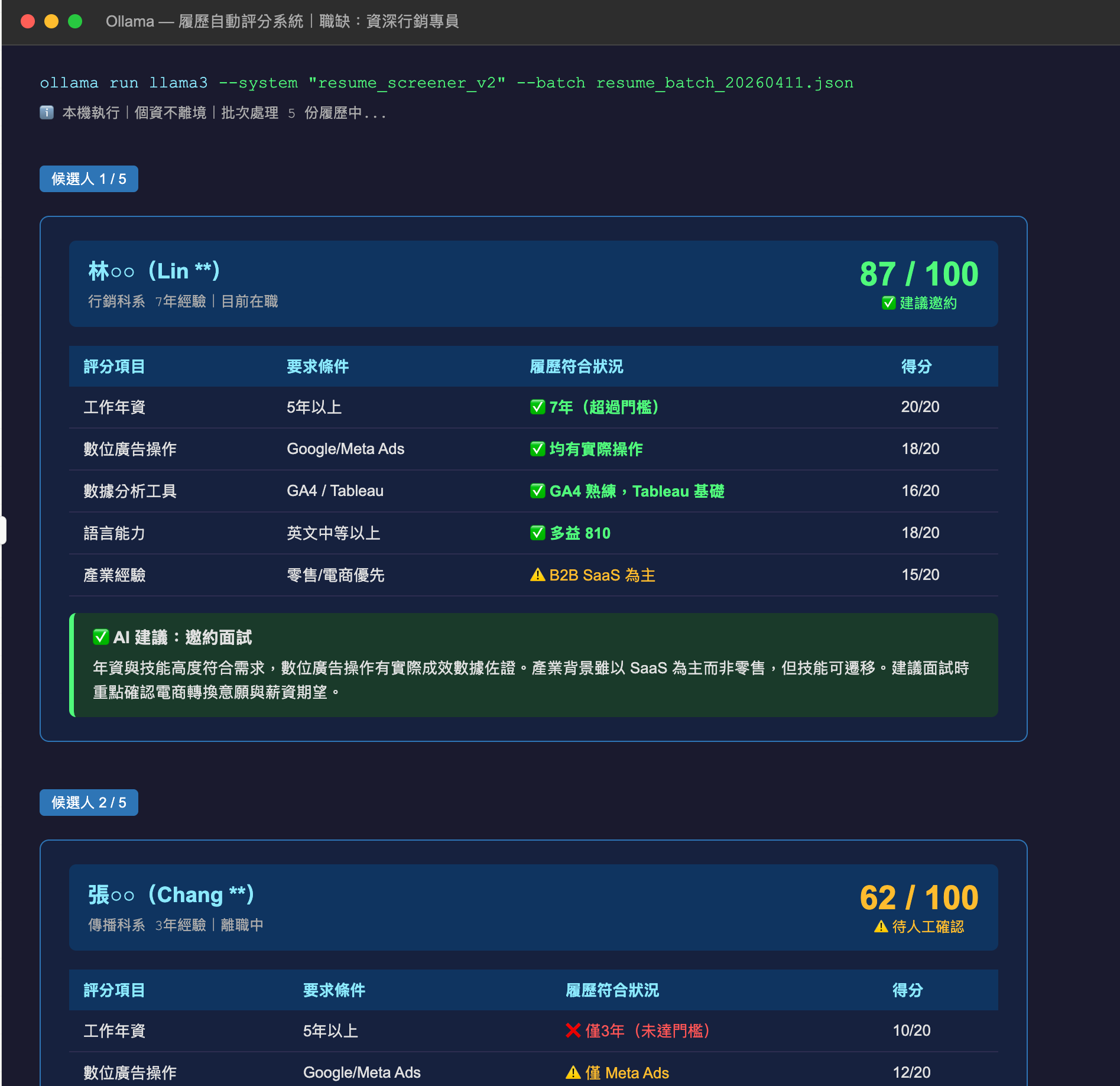Click 工作年資 row label in Lin's table
The height and width of the screenshot is (1086, 1120).
click(x=114, y=407)
